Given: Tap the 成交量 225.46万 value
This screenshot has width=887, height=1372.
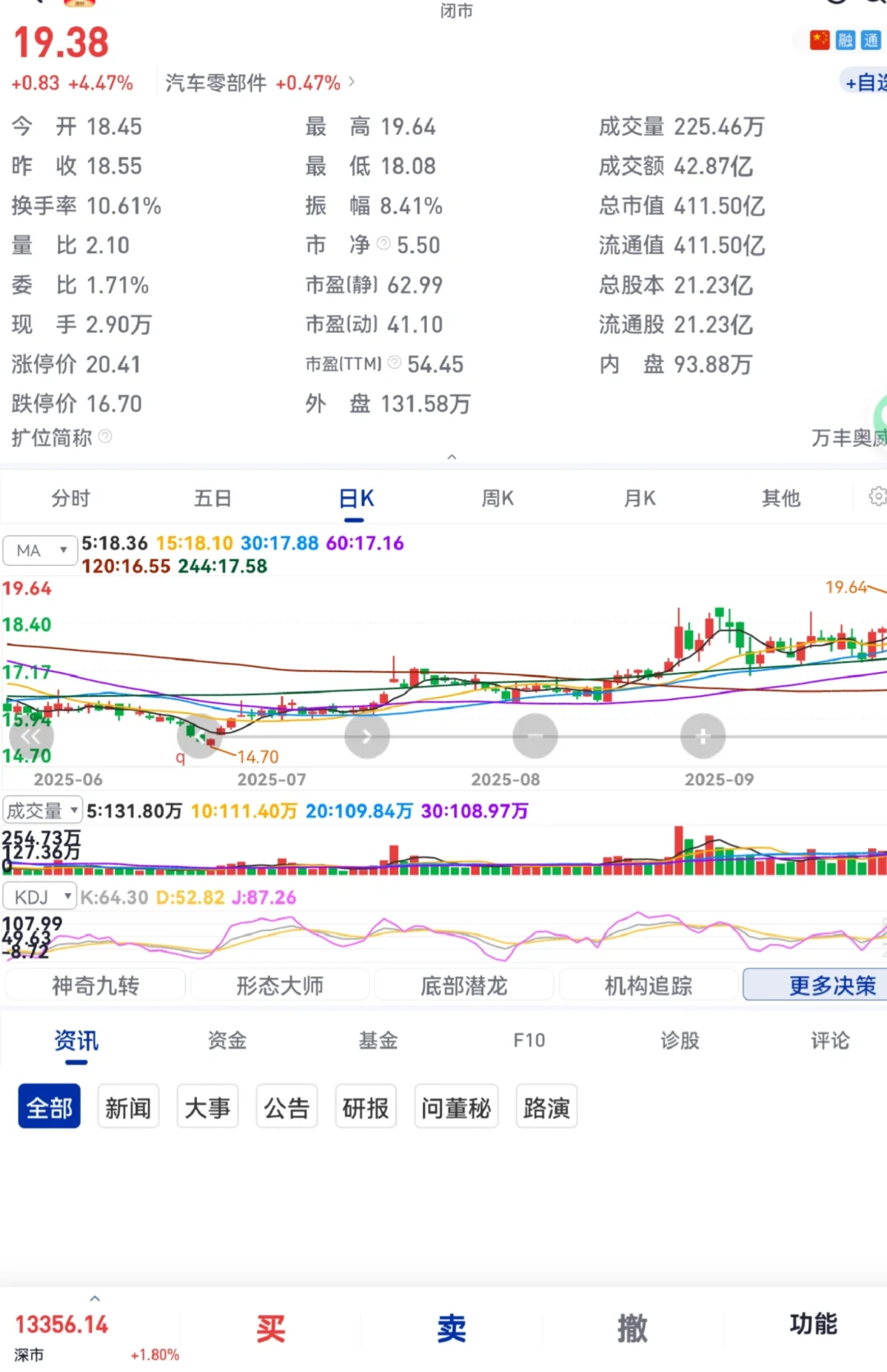Looking at the screenshot, I should [719, 126].
